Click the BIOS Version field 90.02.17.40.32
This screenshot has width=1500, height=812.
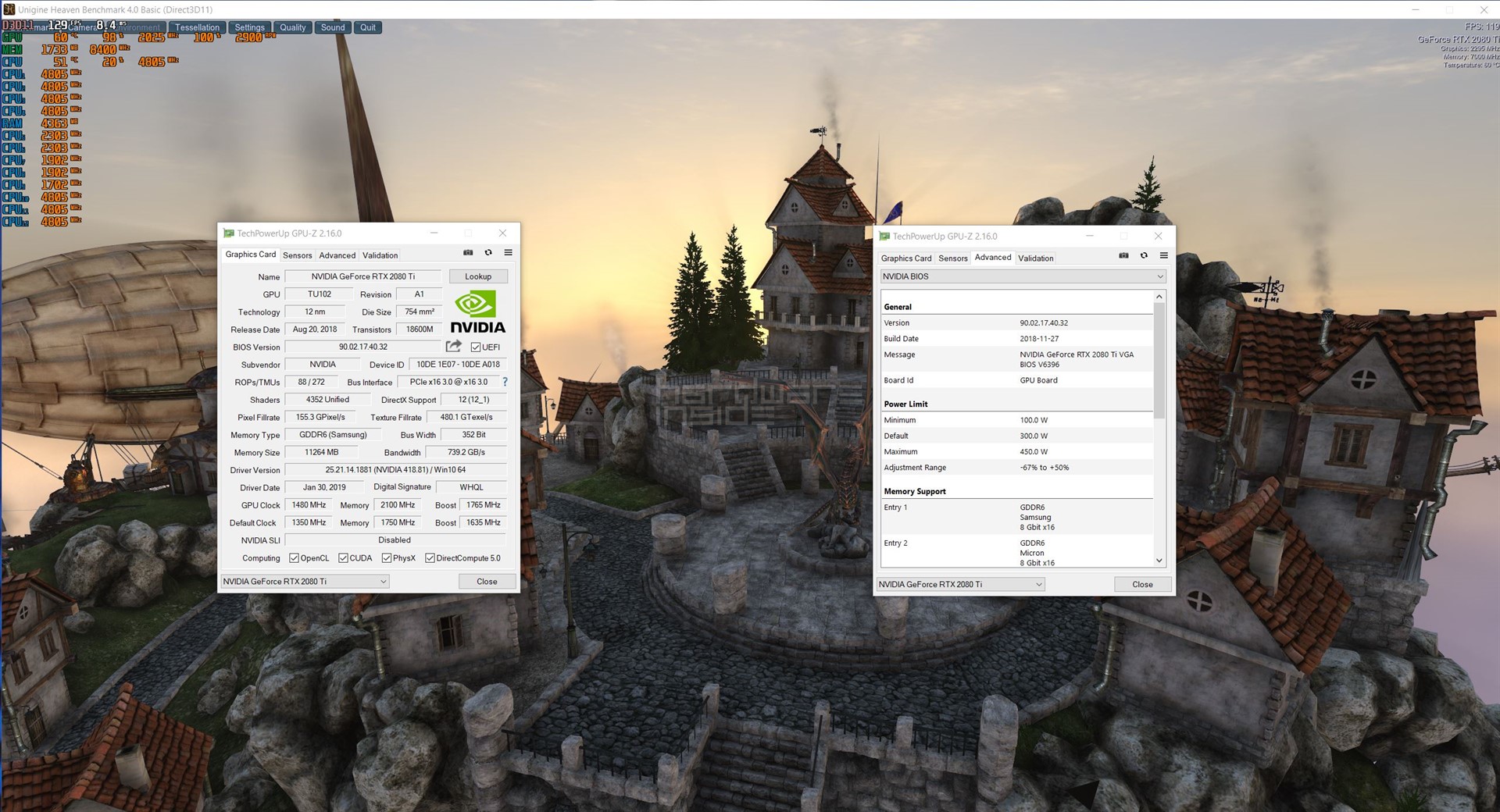point(363,347)
